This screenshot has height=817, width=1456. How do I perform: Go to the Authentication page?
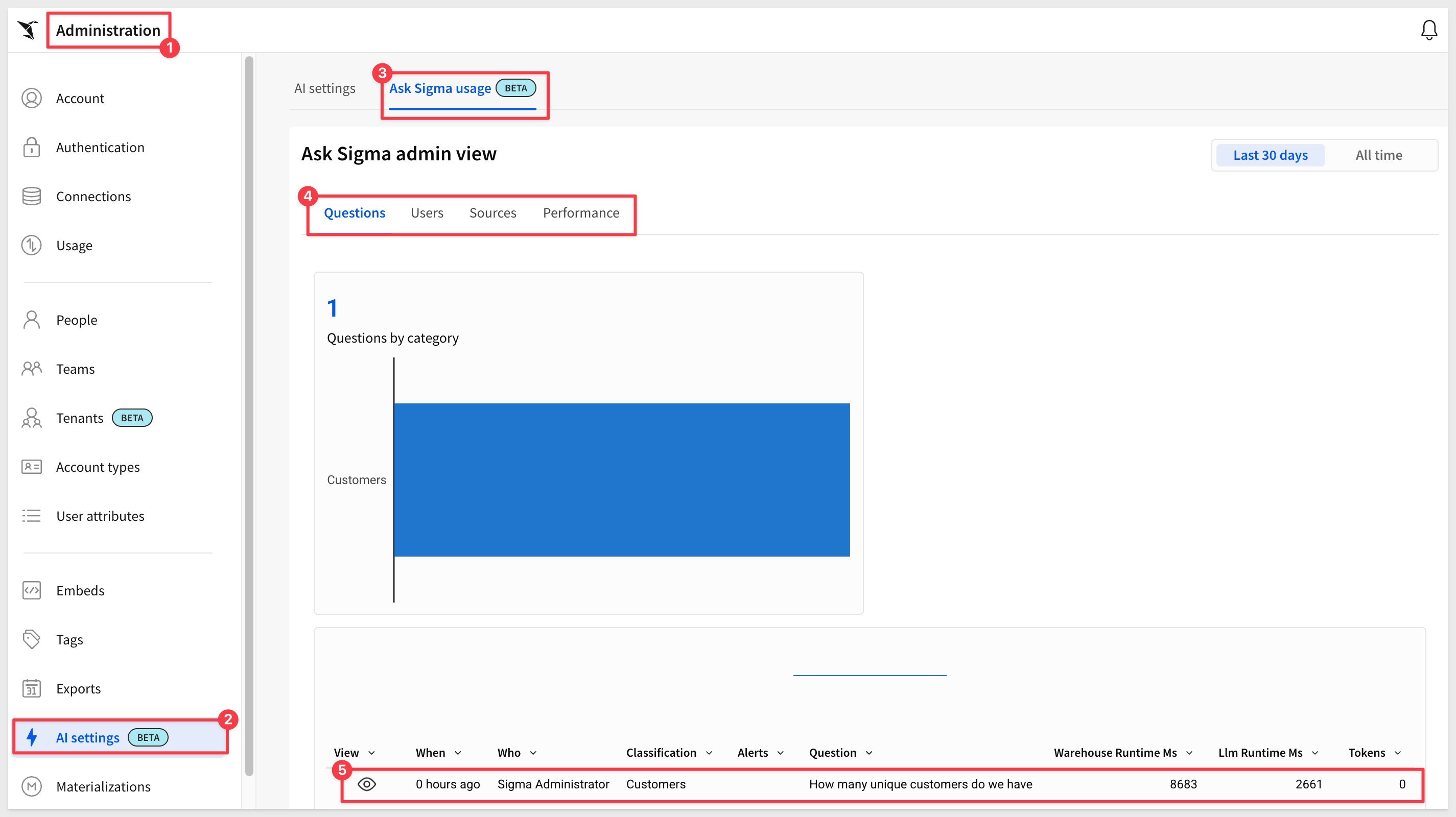pos(100,148)
